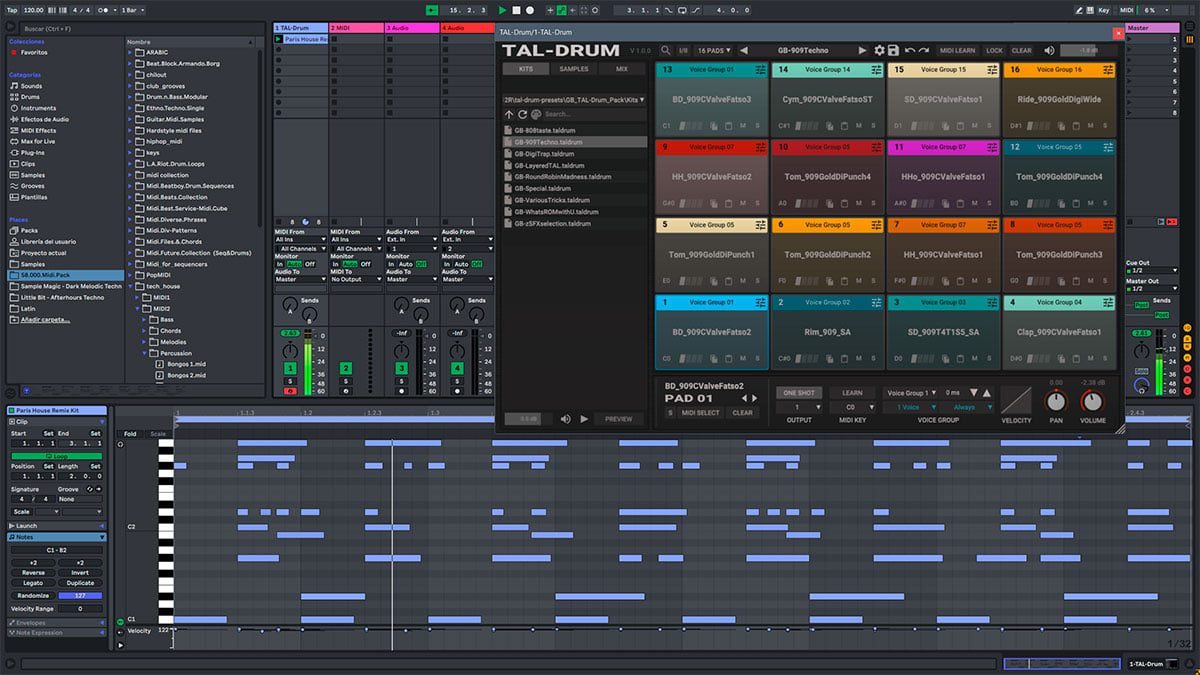
Task: Open the OUTPUT number dropdown
Action: click(798, 407)
